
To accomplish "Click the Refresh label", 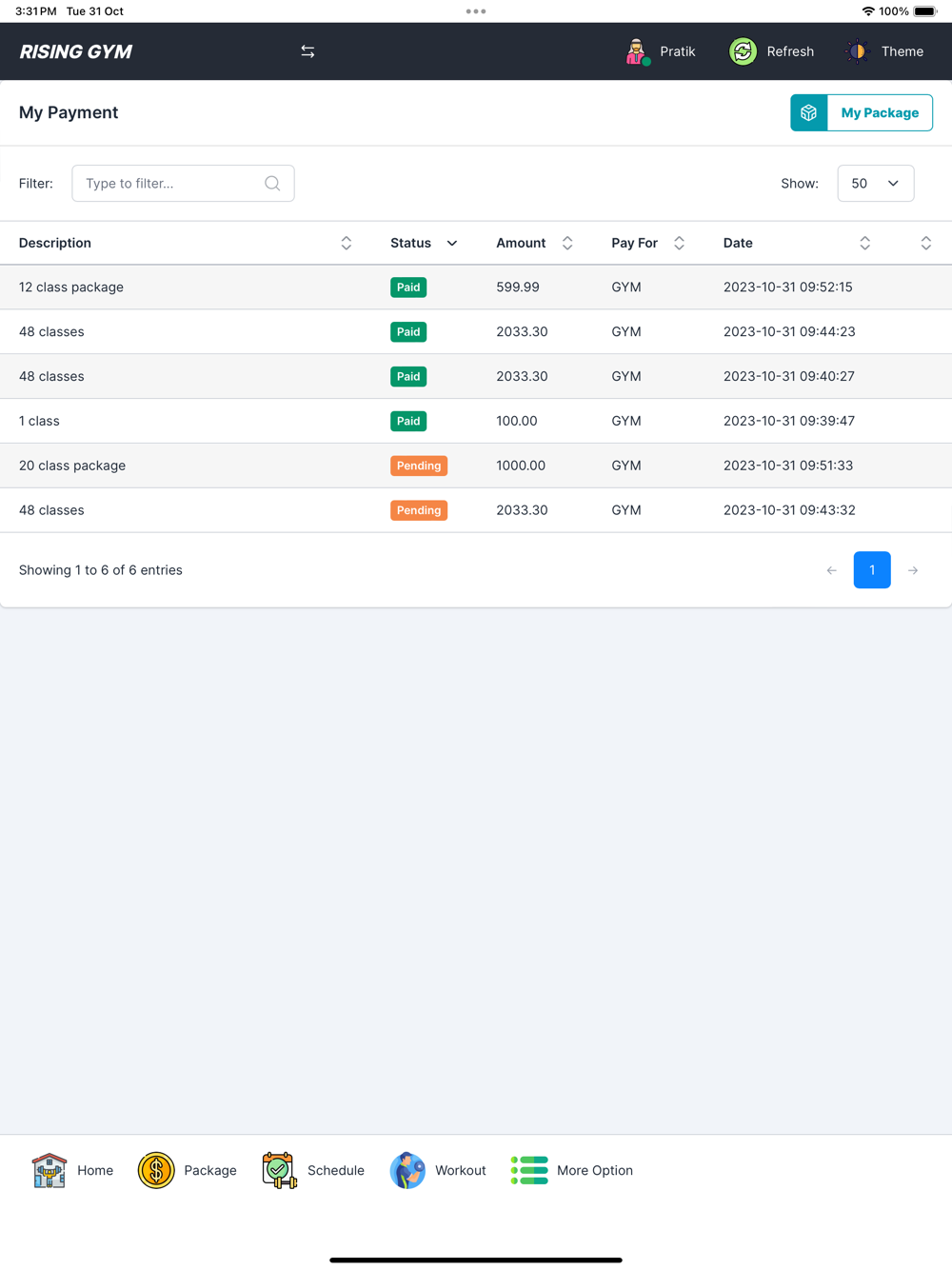I will pos(790,51).
